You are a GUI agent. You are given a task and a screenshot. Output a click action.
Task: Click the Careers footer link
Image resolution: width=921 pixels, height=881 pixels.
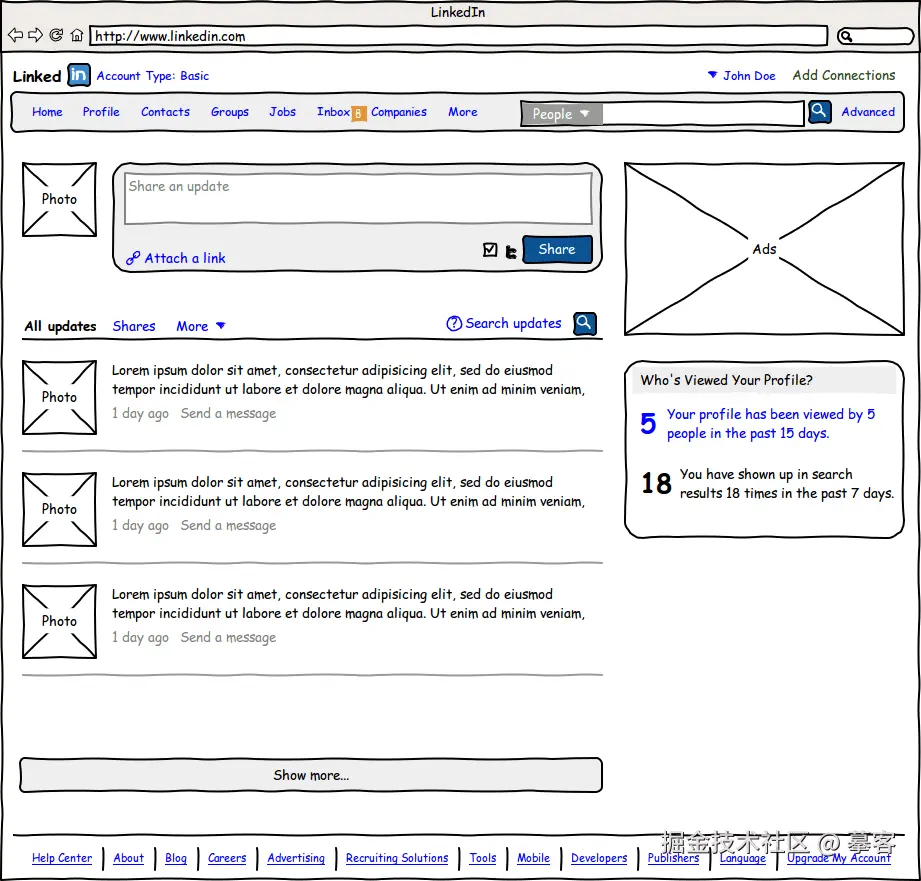[x=227, y=858]
